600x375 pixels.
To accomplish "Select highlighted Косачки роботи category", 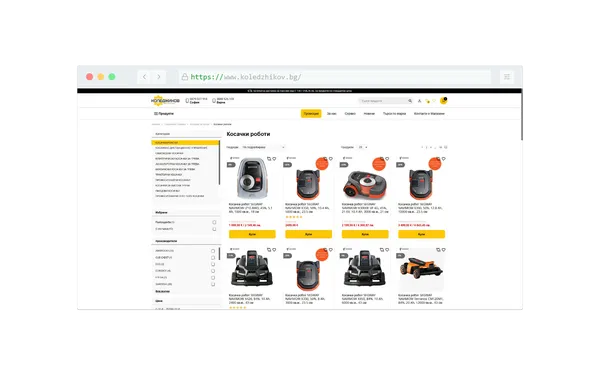I will click(185, 142).
